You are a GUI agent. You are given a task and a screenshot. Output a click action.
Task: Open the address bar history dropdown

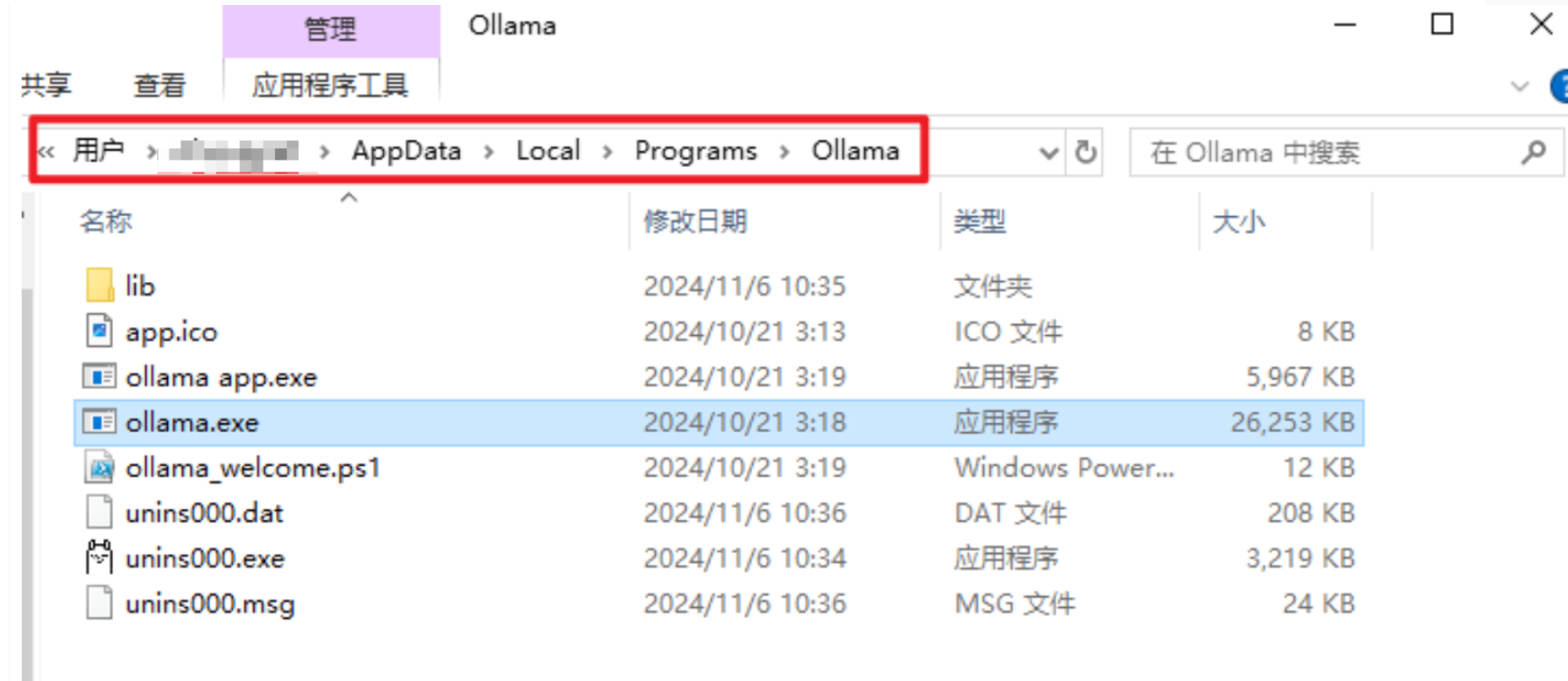[x=1049, y=153]
